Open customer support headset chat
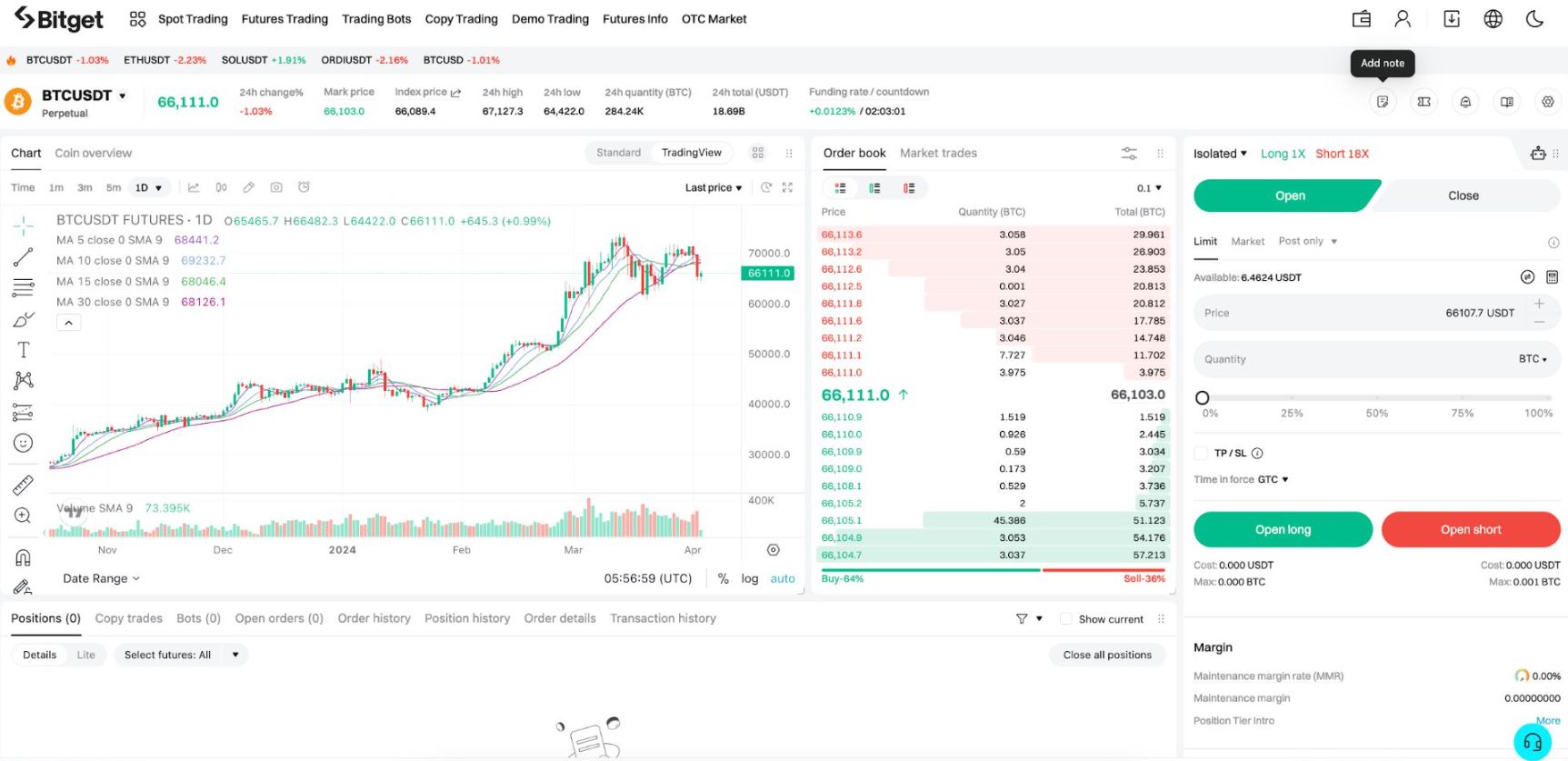Image resolution: width=1568 pixels, height=761 pixels. (1532, 742)
